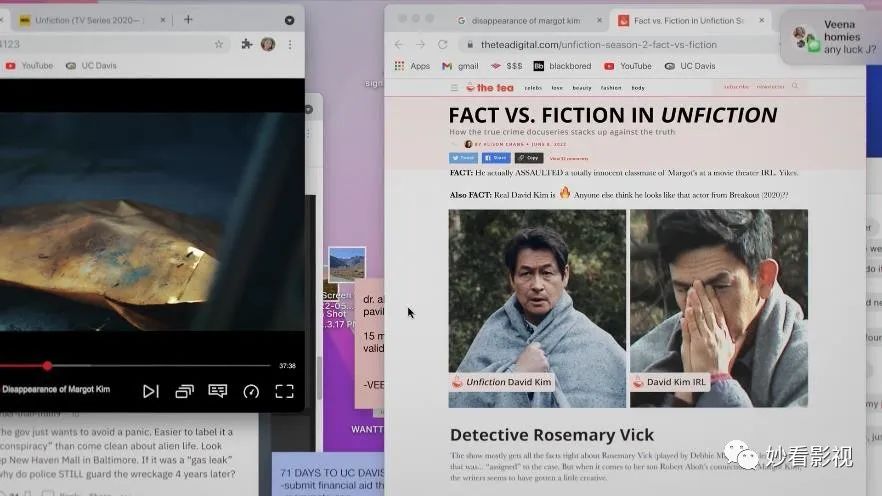Reload the Fact vs. Fiction page
The width and height of the screenshot is (882, 496).
[443, 45]
